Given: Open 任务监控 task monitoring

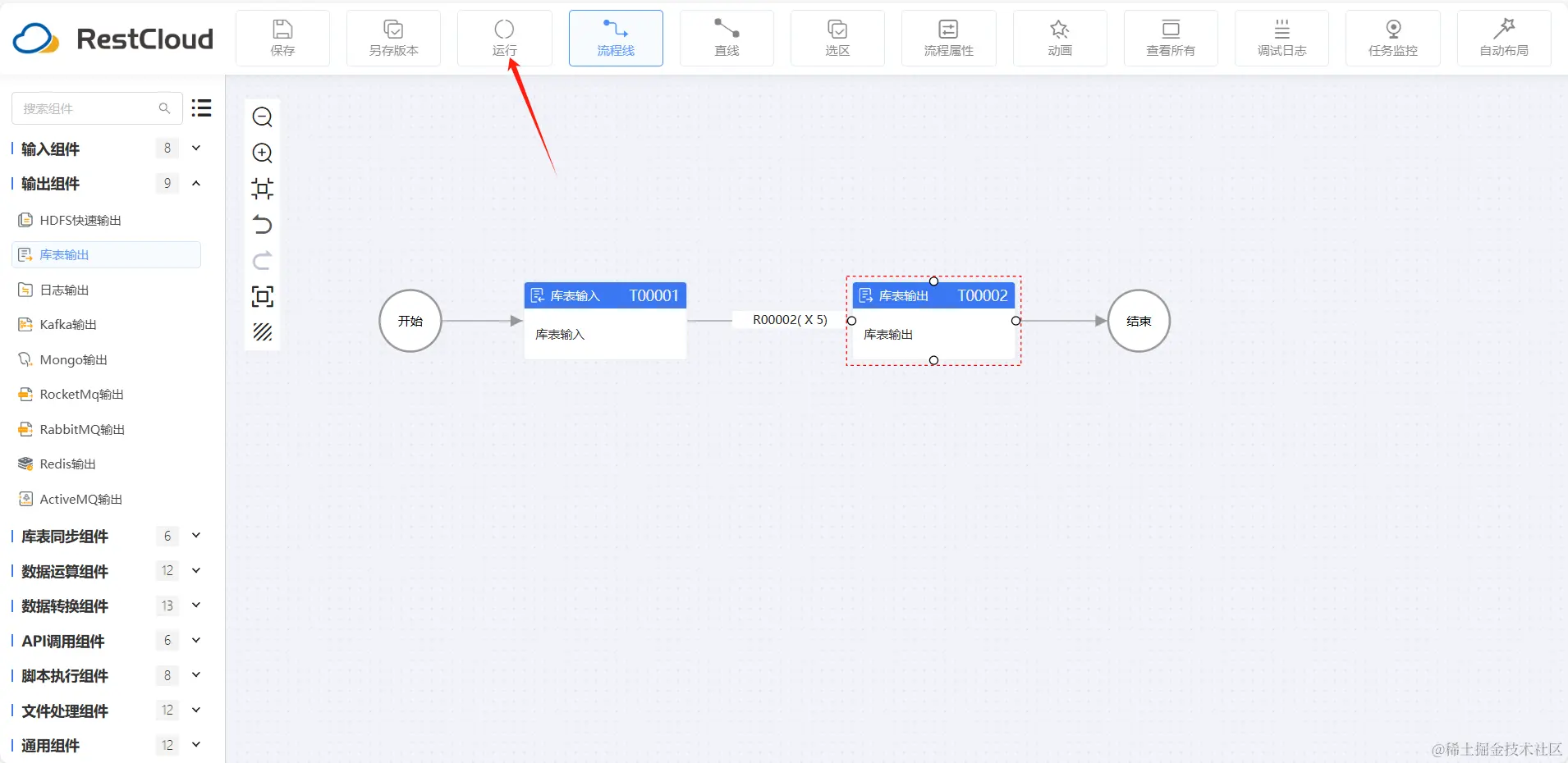Looking at the screenshot, I should point(1393,38).
